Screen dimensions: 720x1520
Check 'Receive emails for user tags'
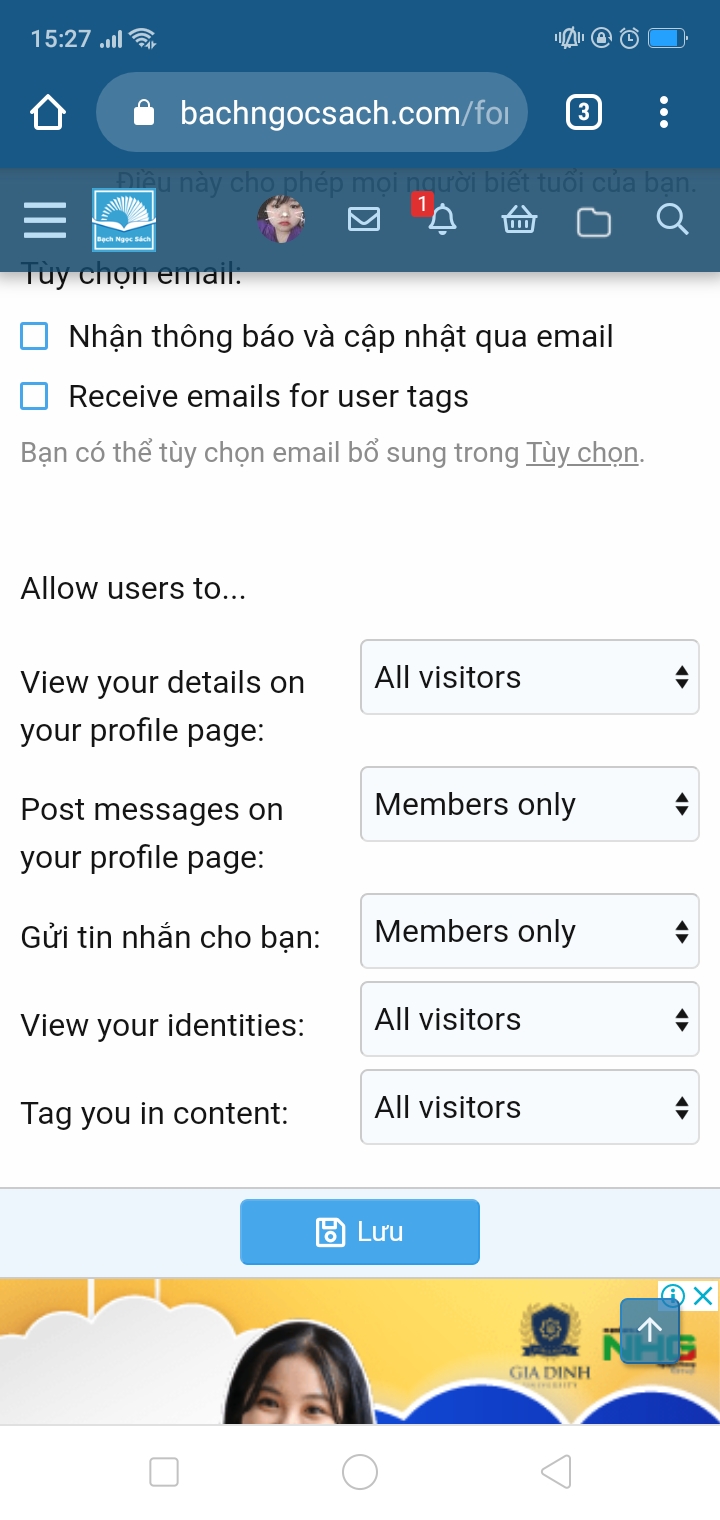pos(35,397)
